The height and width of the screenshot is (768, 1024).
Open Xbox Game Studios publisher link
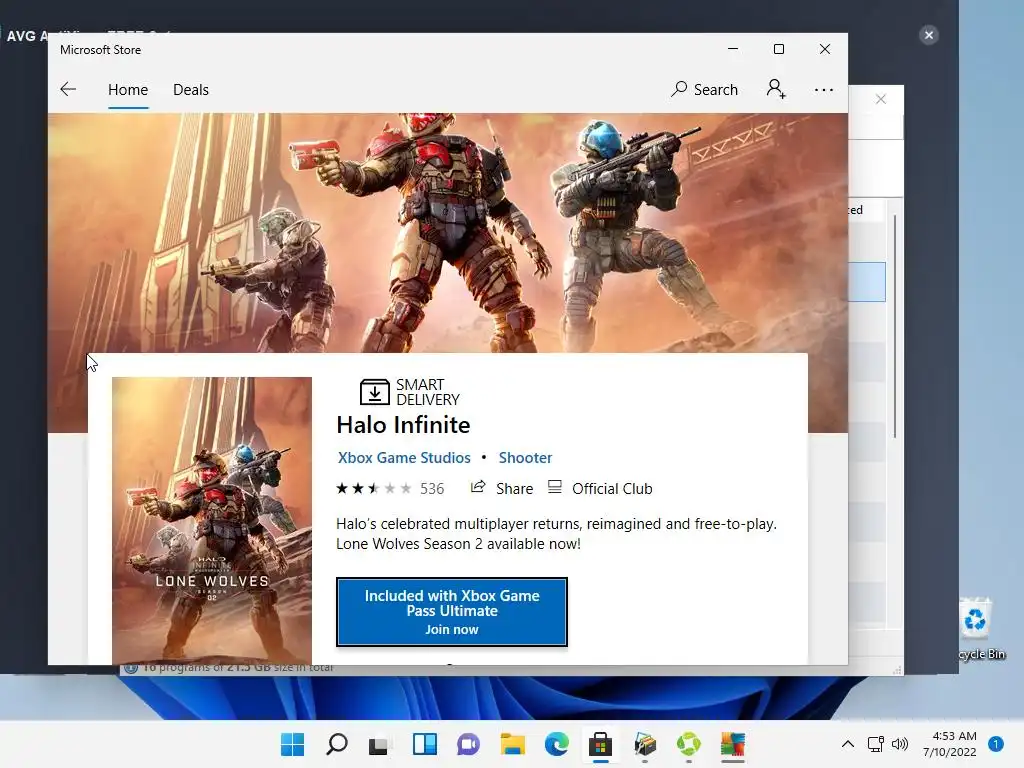(404, 458)
